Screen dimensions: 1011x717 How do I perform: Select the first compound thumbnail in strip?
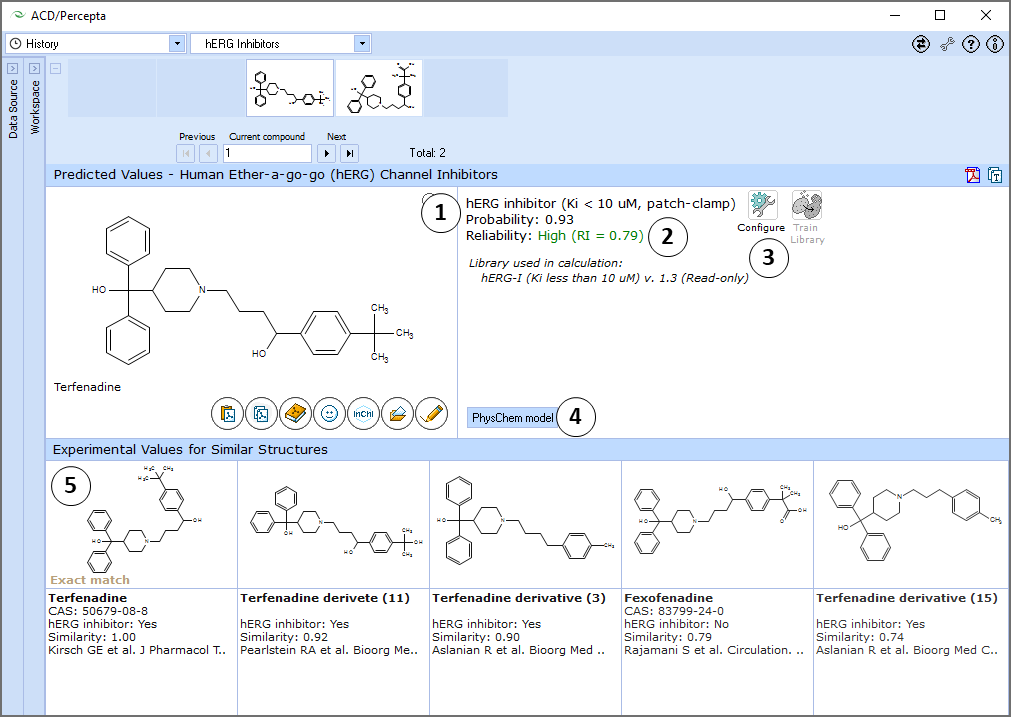[290, 88]
